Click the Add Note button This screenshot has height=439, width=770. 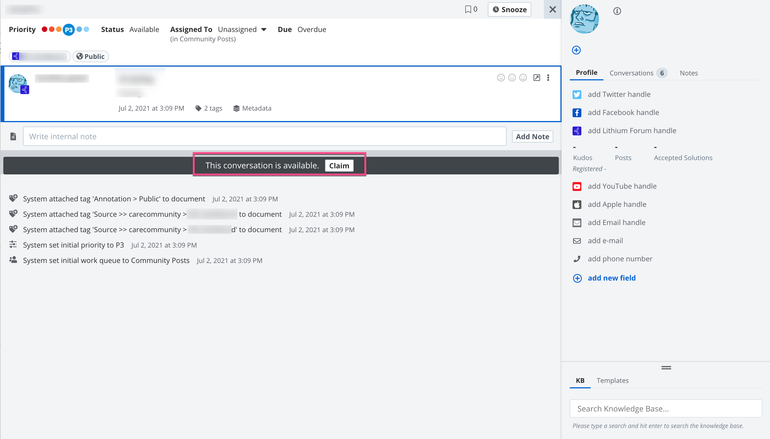click(532, 137)
